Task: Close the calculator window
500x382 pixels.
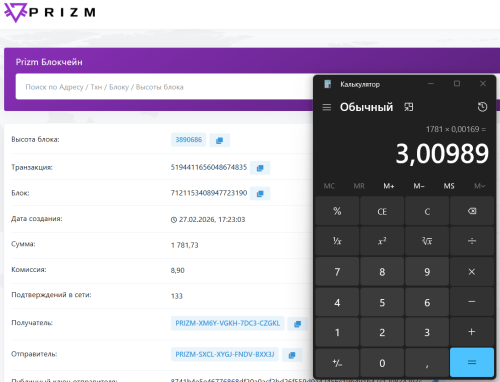Action: point(483,84)
